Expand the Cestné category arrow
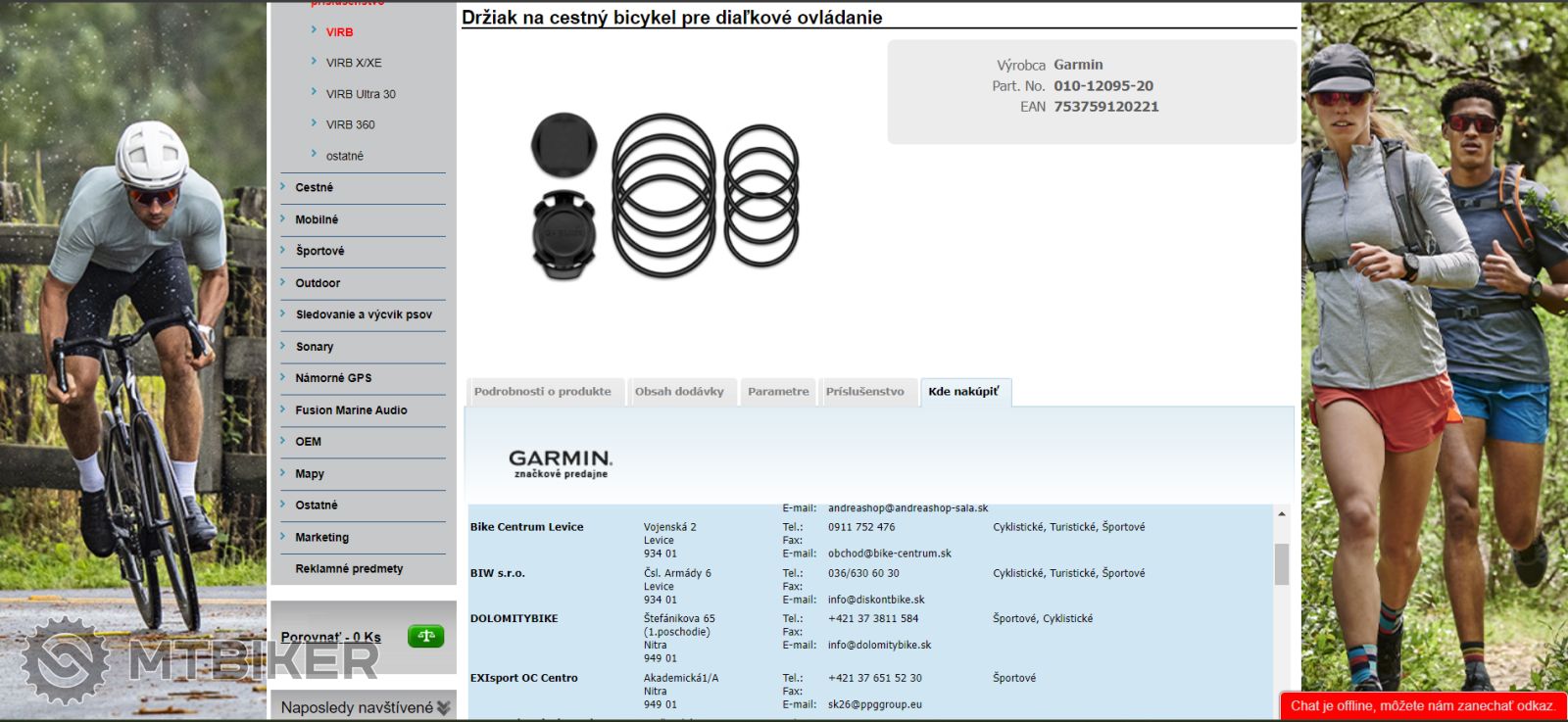The height and width of the screenshot is (722, 1568). (283, 186)
